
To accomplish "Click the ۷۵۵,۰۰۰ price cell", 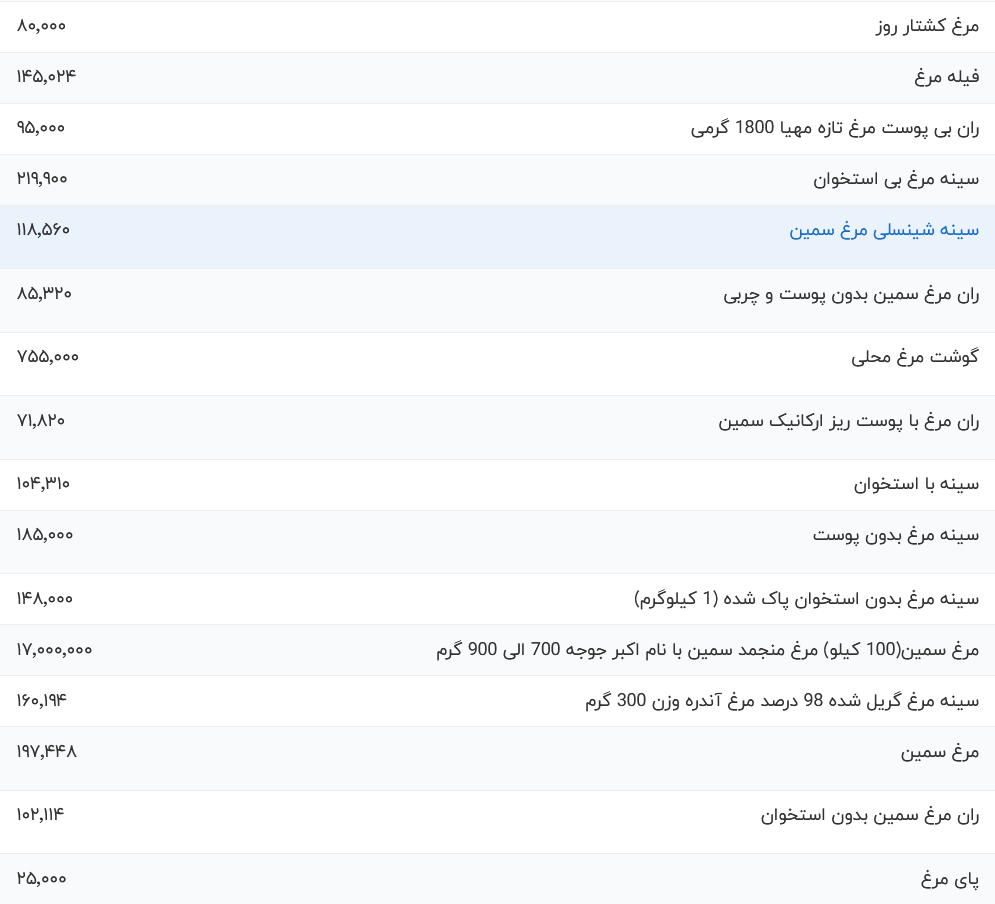I will 47,357.
